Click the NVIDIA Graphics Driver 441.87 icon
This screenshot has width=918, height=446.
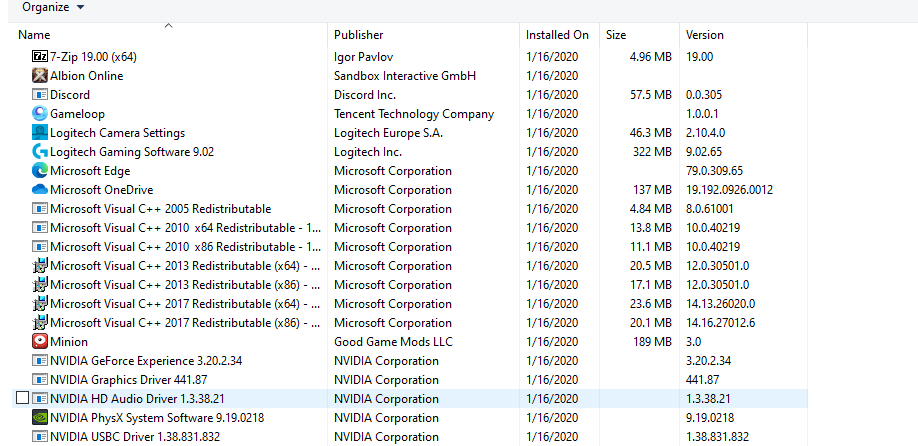(x=39, y=380)
